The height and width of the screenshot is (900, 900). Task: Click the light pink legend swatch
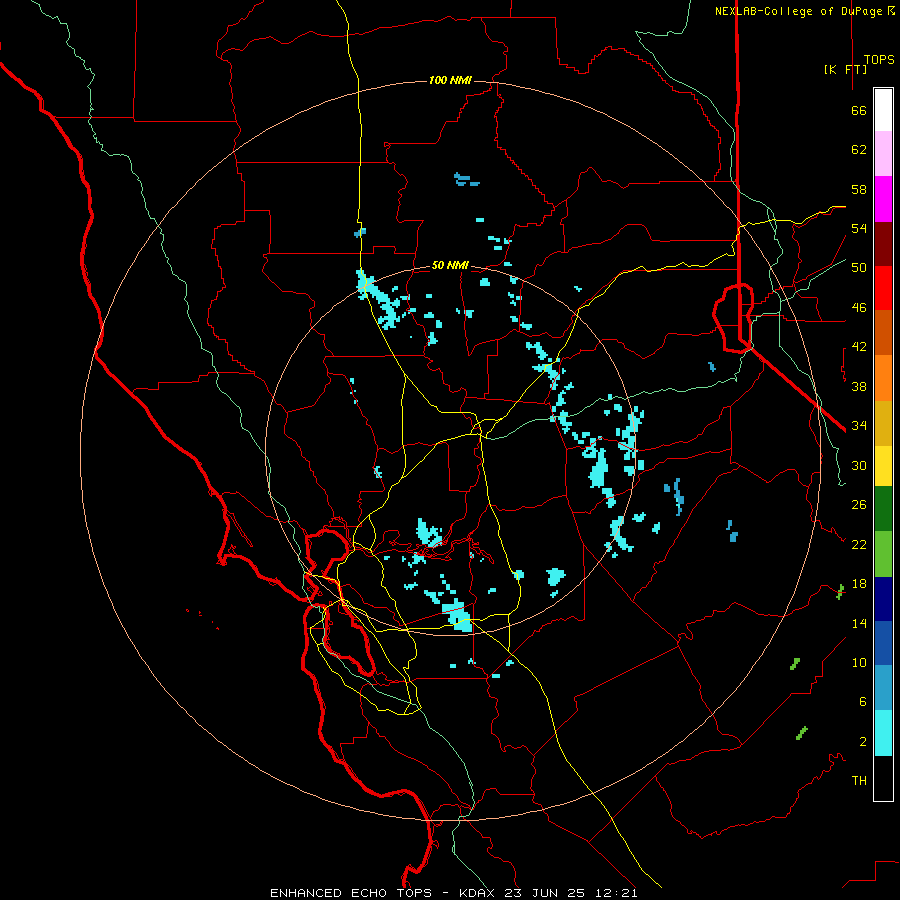point(883,154)
